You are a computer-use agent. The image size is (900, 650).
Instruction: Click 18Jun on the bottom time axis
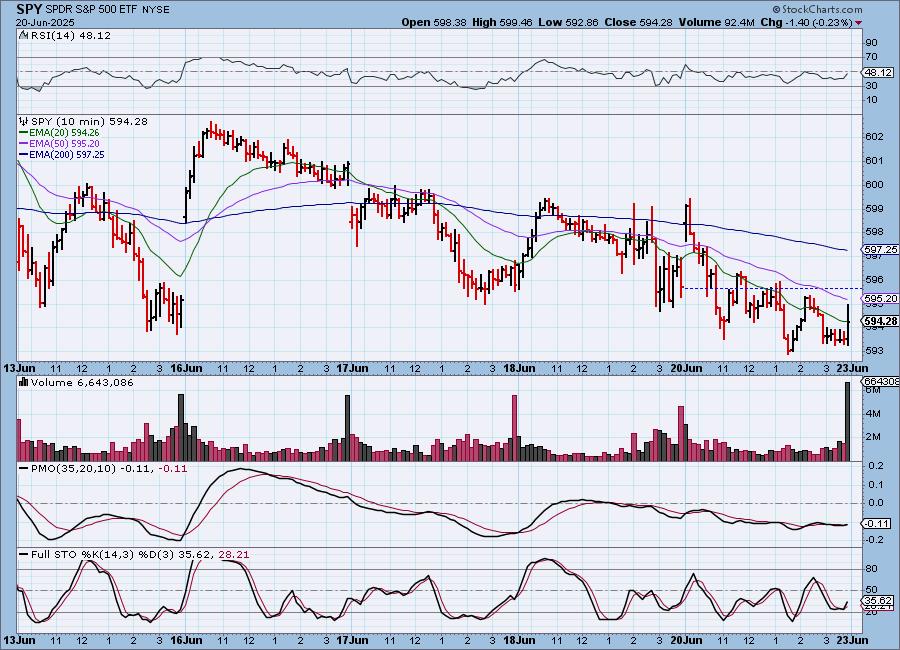519,640
